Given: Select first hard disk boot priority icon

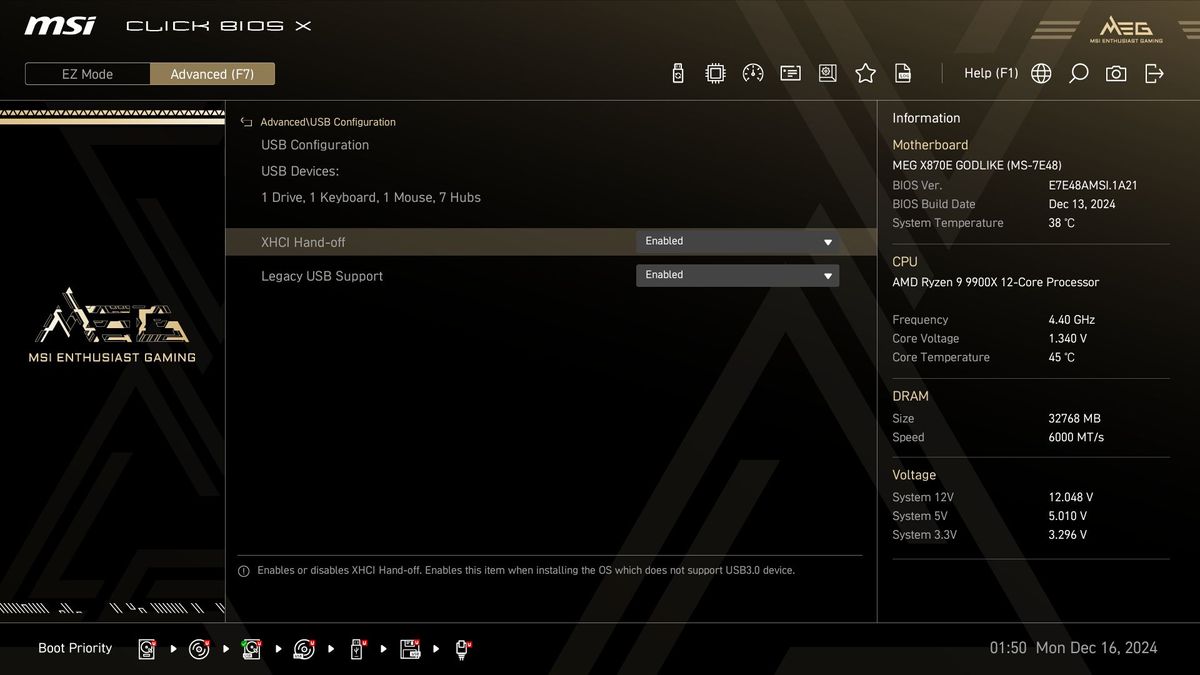Looking at the screenshot, I should click(148, 649).
